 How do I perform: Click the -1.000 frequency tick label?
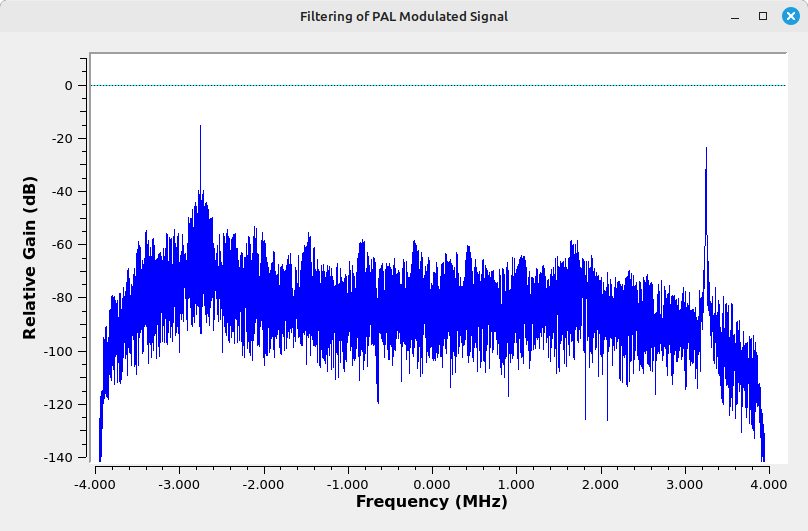tap(347, 481)
